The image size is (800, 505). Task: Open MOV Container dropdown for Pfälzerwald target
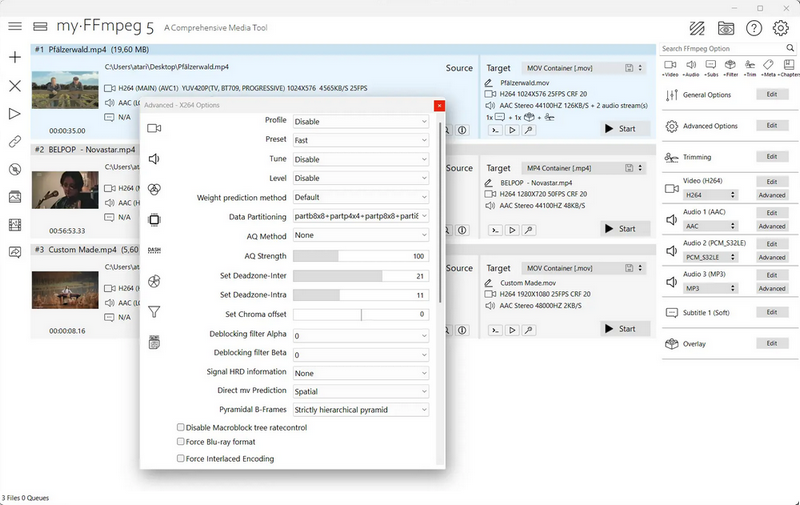coord(584,68)
